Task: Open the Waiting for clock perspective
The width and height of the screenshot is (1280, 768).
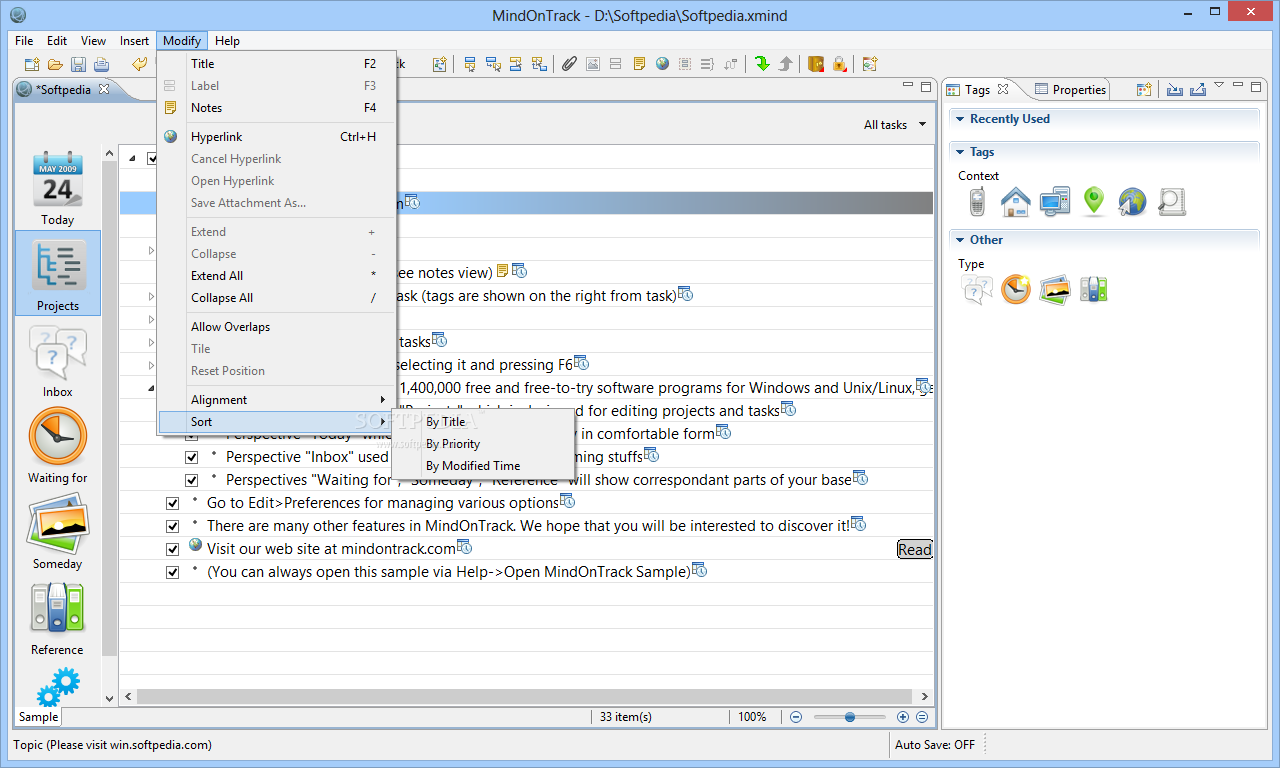Action: click(x=57, y=447)
